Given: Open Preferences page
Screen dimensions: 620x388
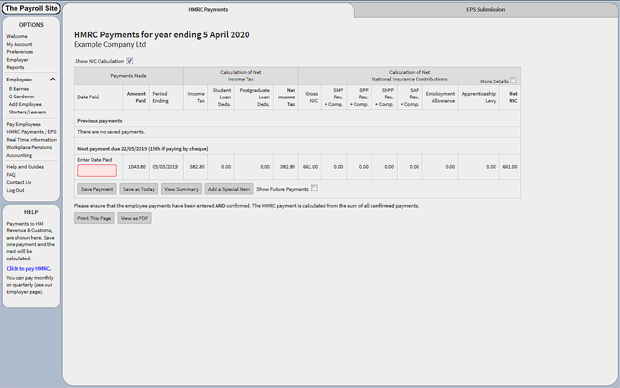Looking at the screenshot, I should point(20,52).
